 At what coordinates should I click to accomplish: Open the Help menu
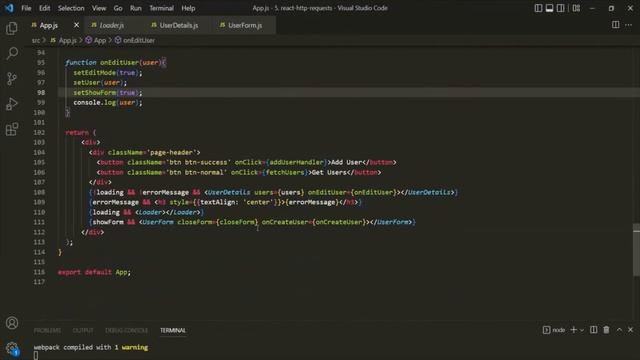tap(188, 8)
